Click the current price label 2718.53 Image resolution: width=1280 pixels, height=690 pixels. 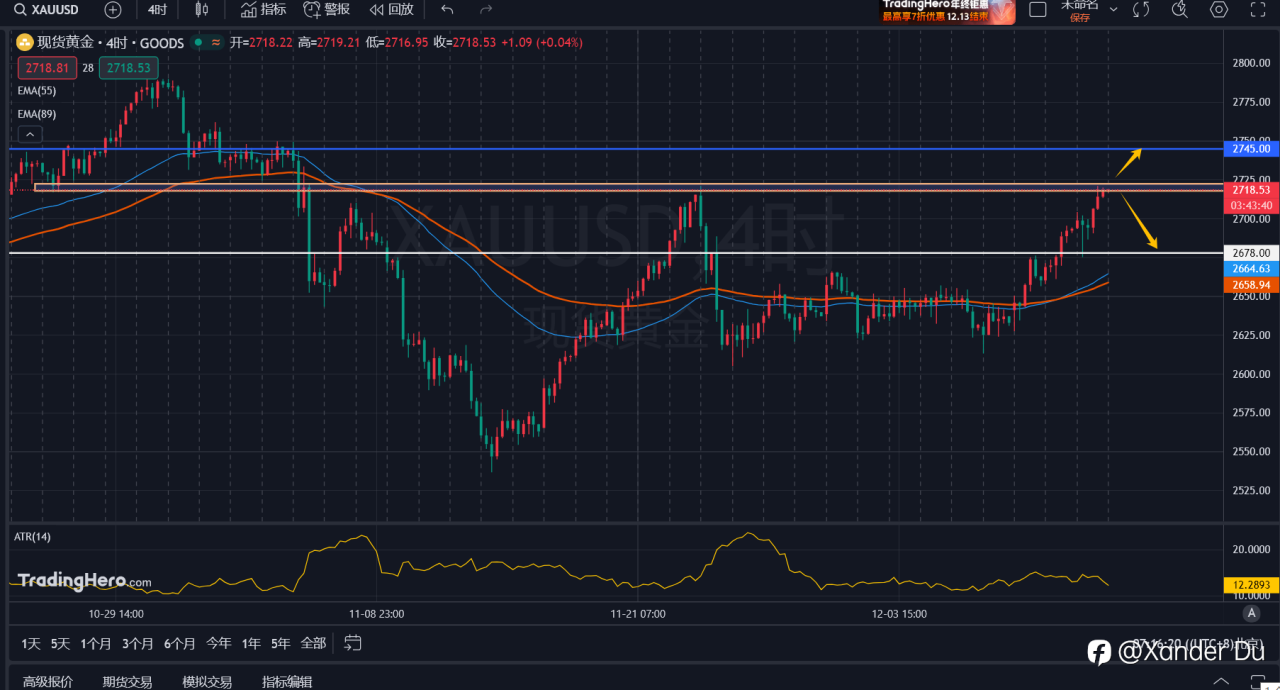[x=1251, y=190]
